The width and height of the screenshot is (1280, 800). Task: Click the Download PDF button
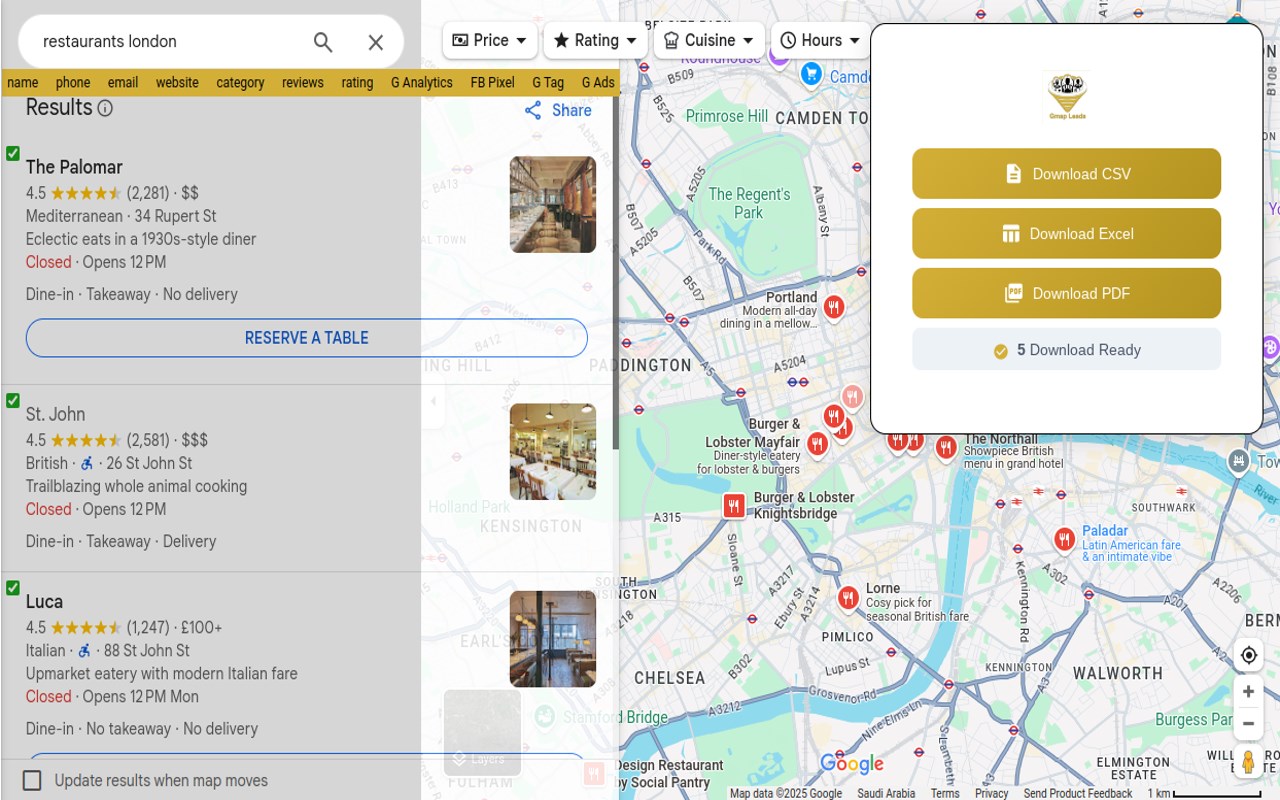pos(1066,293)
